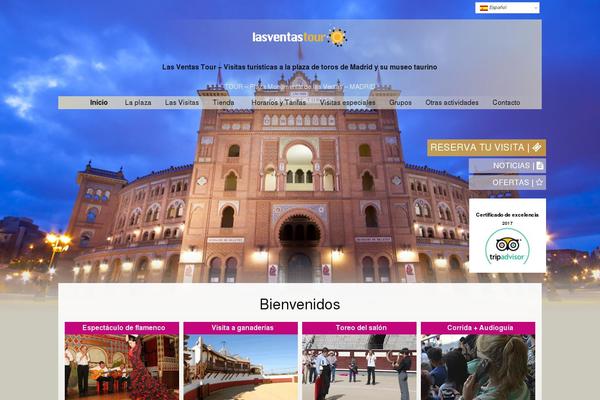Open the Tienda menu item

223,103
